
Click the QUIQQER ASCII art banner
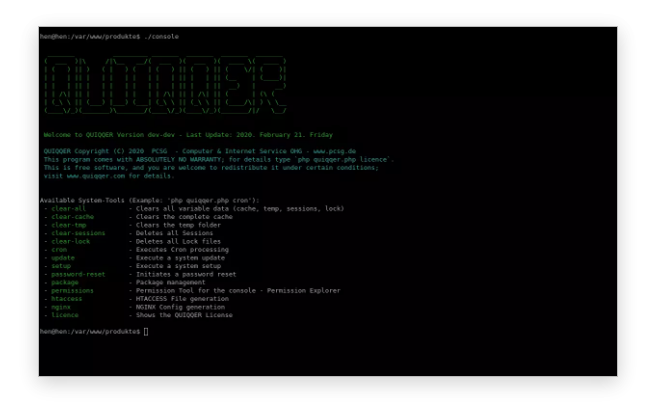point(165,85)
